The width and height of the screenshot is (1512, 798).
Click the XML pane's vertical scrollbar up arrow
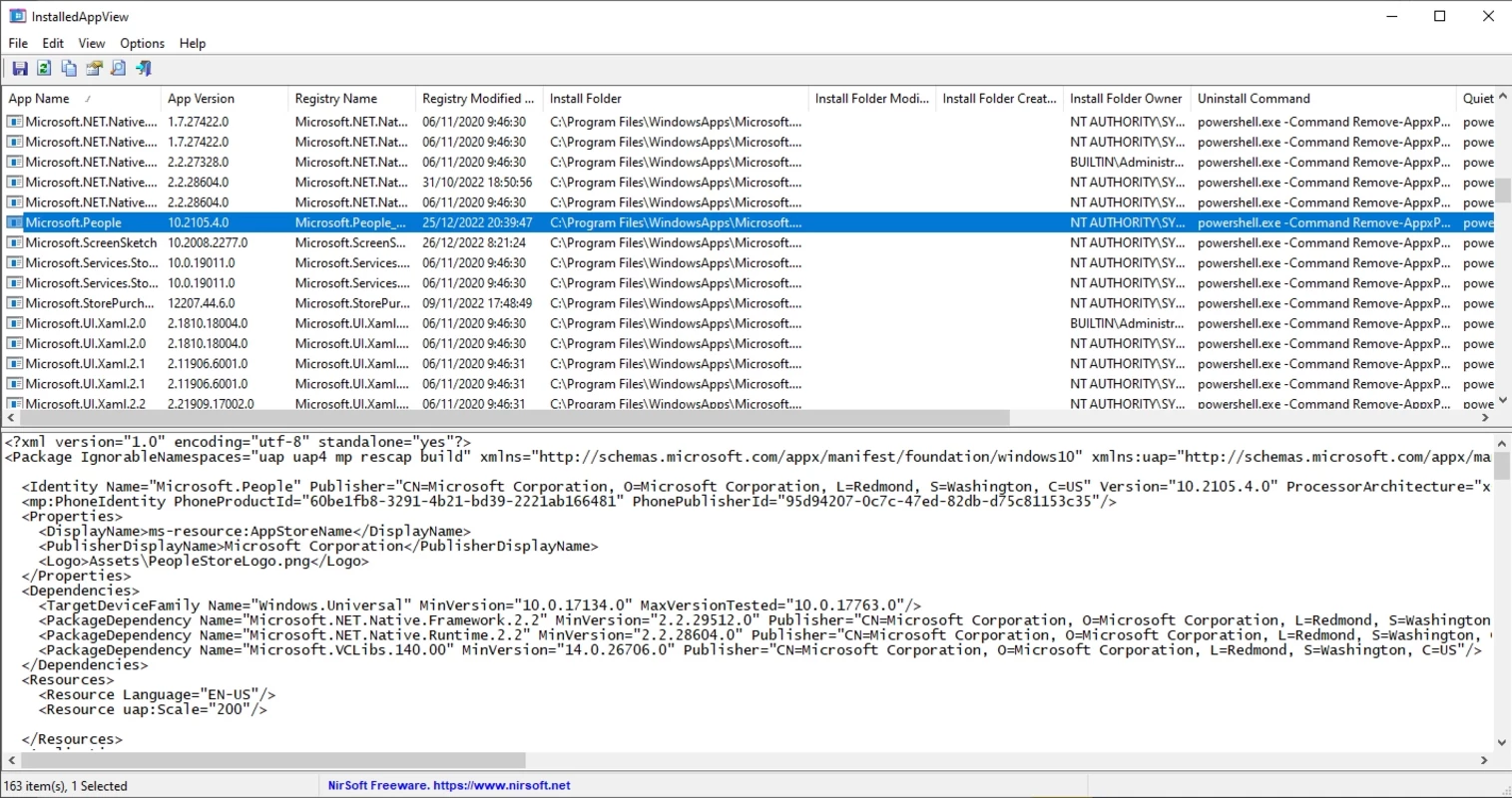(1502, 442)
